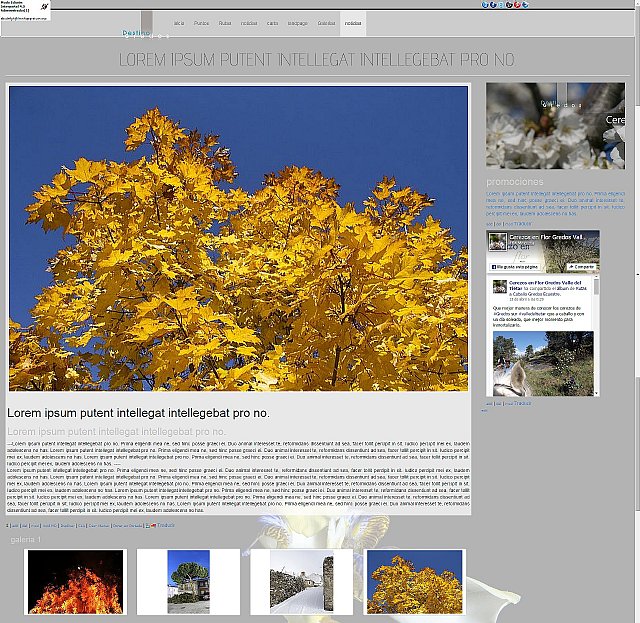The width and height of the screenshot is (640, 623).
Task: Click the Facebook widget scroll up arrow
Action: tap(597, 278)
